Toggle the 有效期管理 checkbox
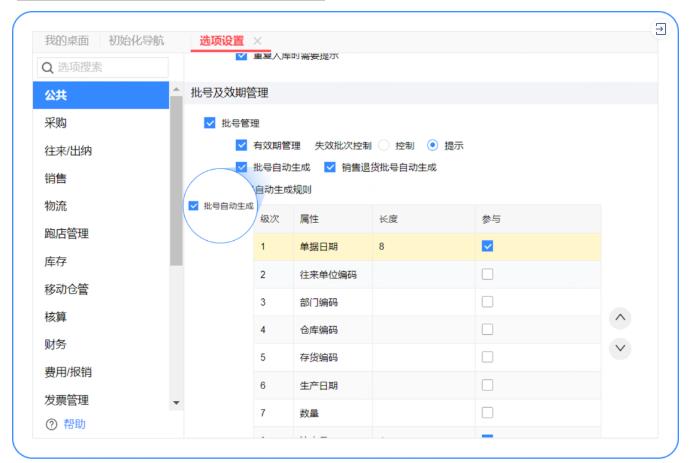The image size is (690, 463). [241, 145]
